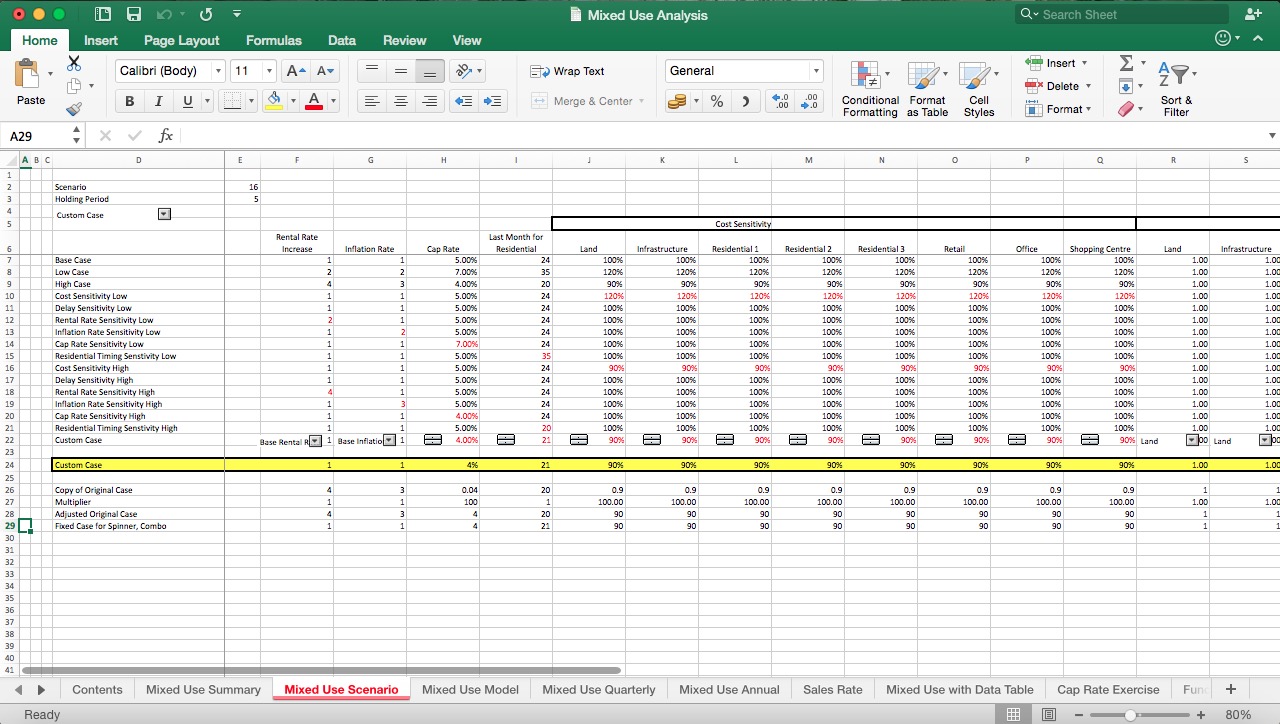The height and width of the screenshot is (724, 1280).
Task: Decrease font size with small A
Action: tap(325, 71)
